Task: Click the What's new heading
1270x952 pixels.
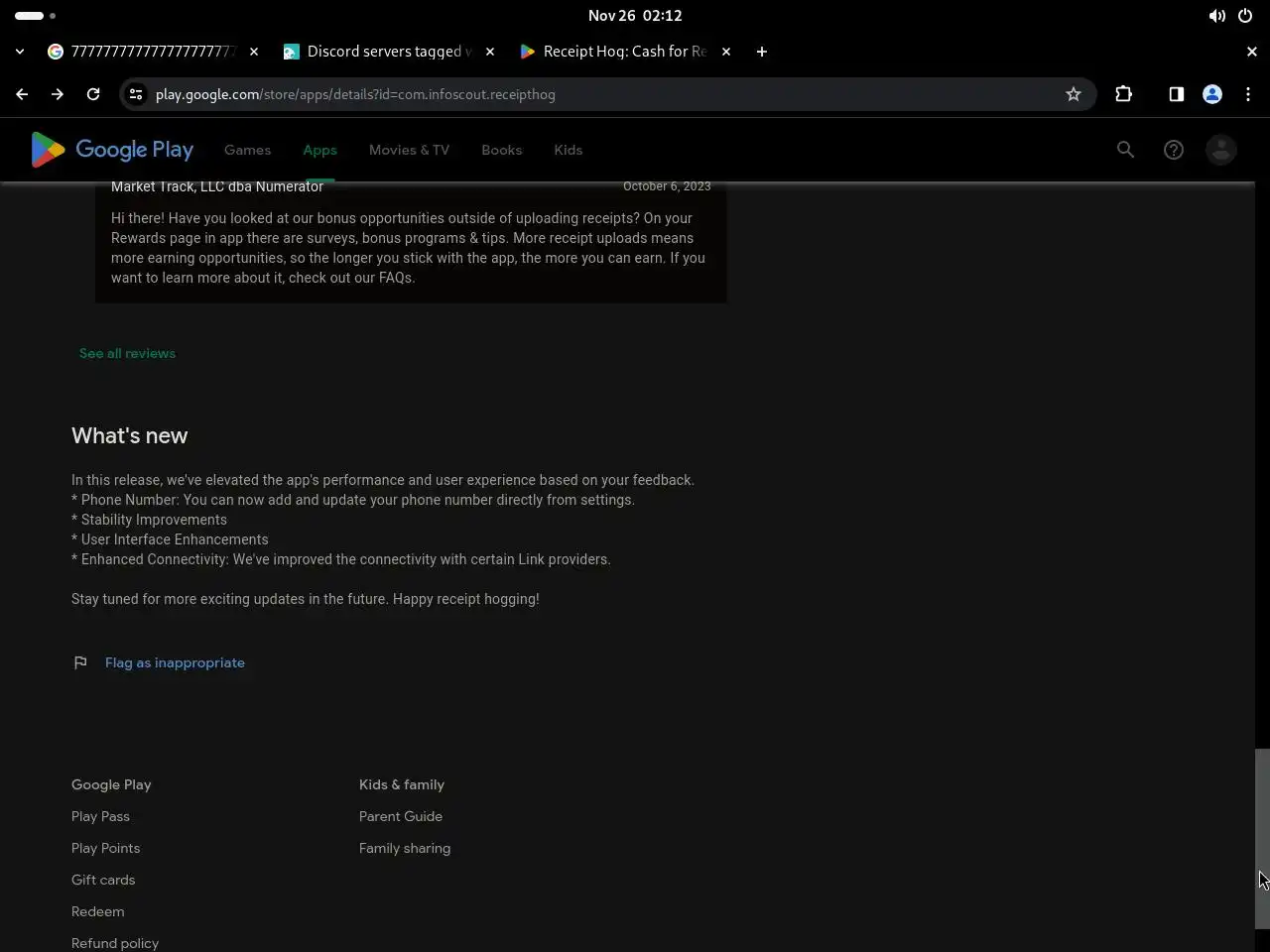Action: (129, 436)
